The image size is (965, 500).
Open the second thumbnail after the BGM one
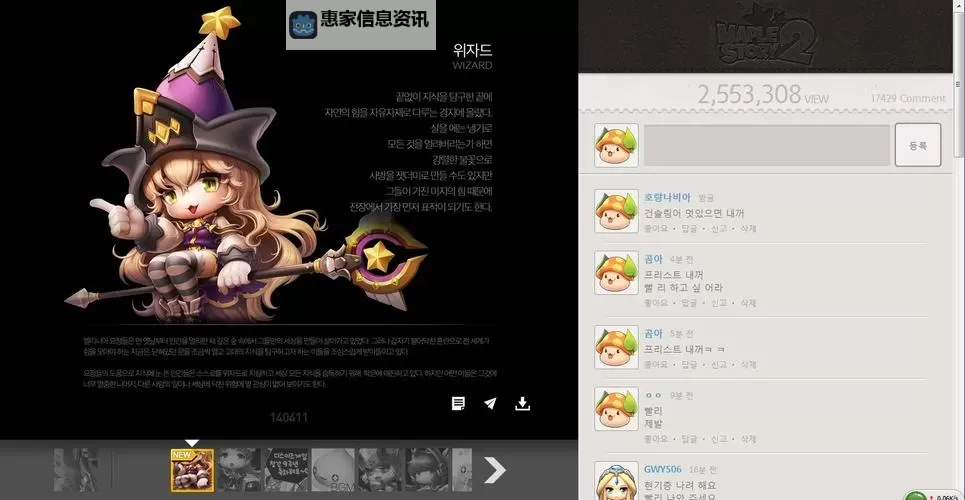(x=427, y=470)
